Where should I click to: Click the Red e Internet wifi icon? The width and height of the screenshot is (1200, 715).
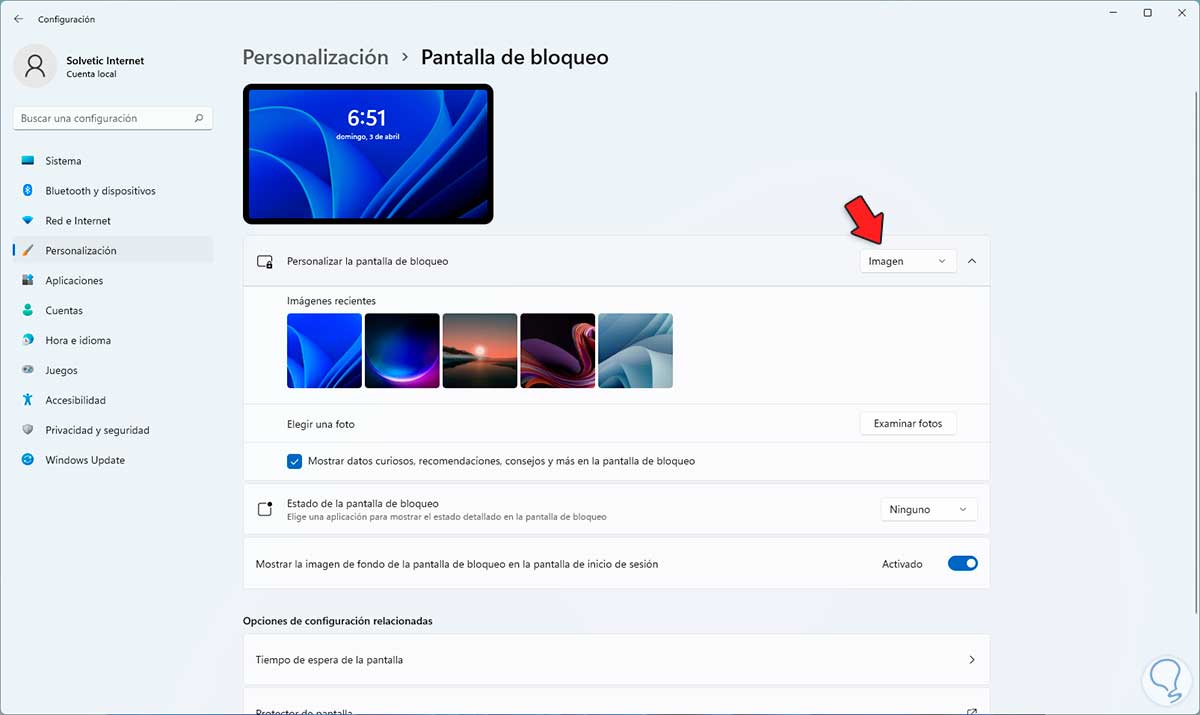(x=27, y=221)
